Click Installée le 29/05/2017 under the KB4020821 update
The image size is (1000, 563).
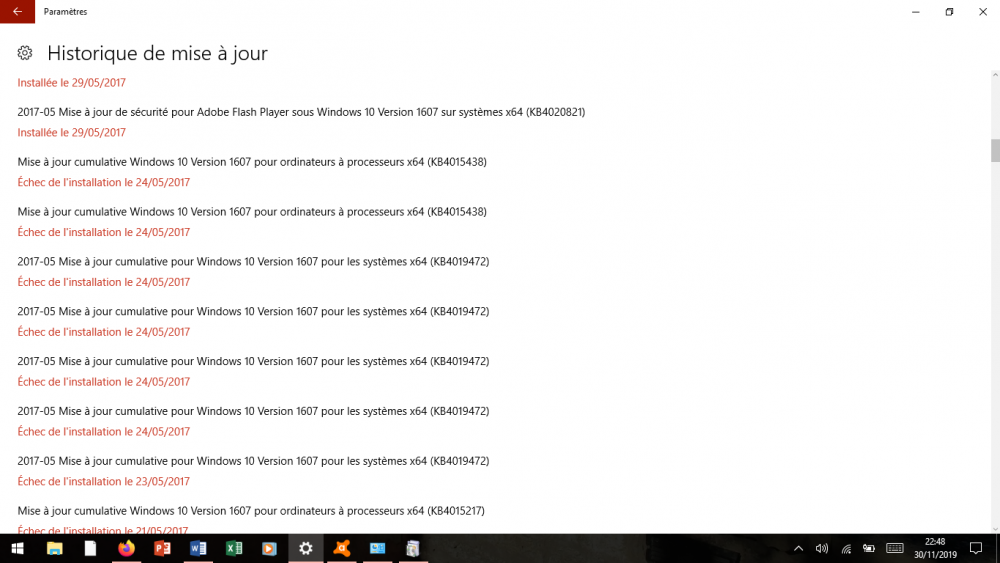tap(71, 133)
